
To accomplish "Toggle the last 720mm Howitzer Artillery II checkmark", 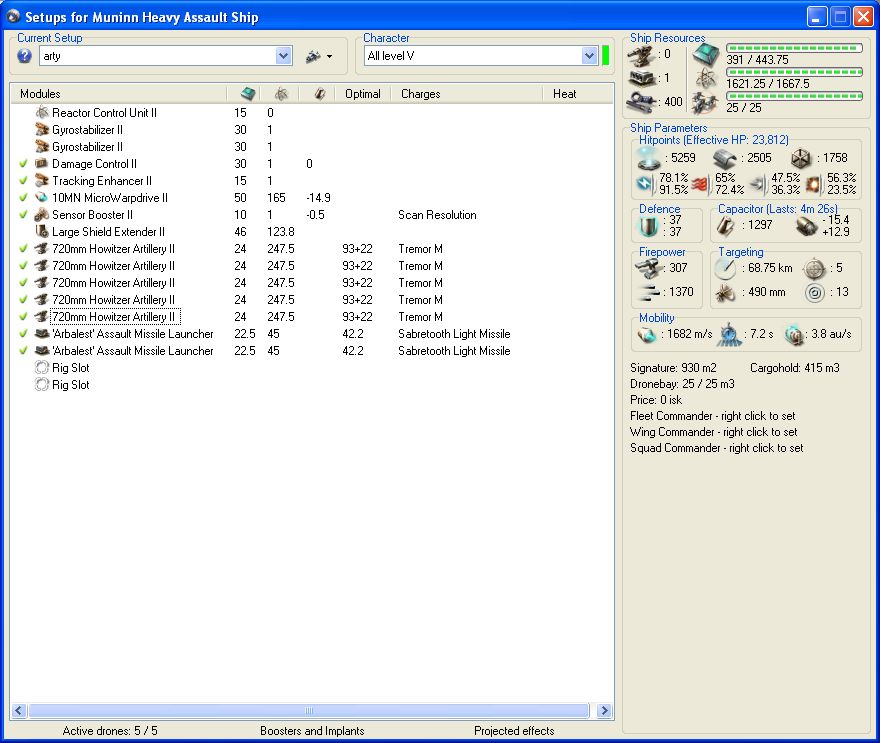I will pos(23,317).
